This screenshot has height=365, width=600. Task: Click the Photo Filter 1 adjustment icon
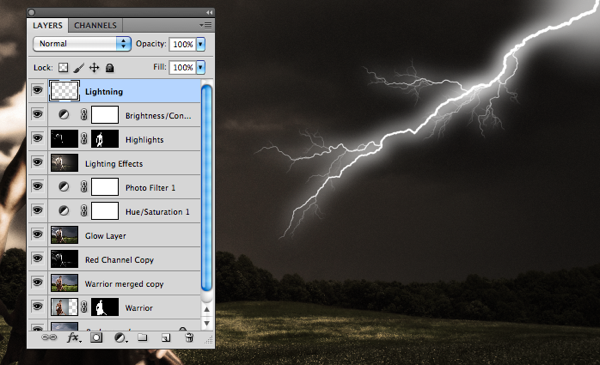click(64, 187)
